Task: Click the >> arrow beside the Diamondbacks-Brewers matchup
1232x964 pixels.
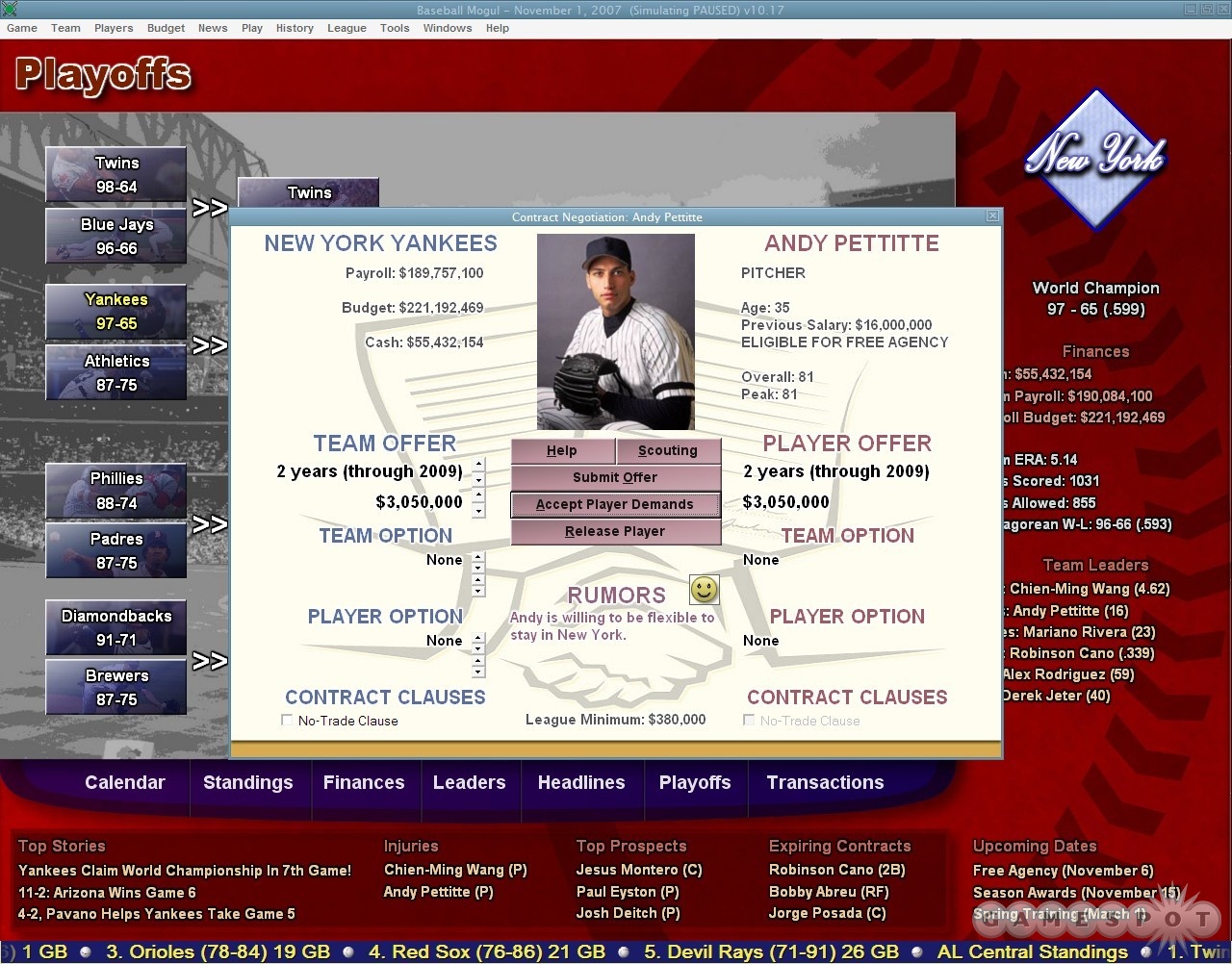Action: (210, 661)
